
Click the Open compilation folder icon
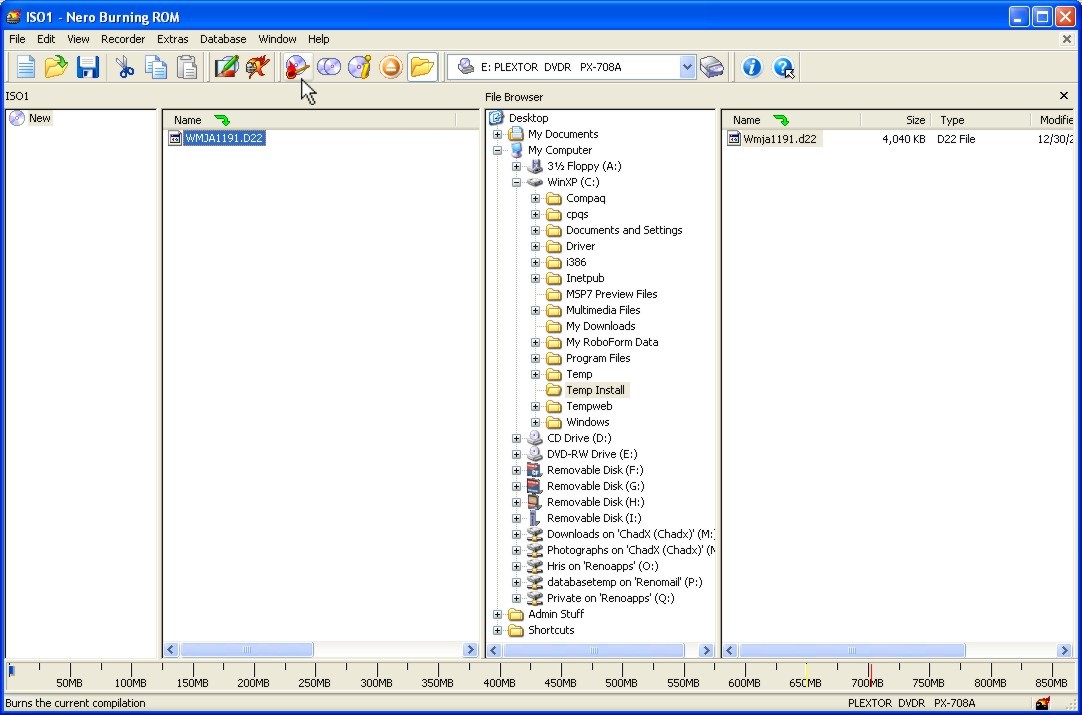pos(57,67)
